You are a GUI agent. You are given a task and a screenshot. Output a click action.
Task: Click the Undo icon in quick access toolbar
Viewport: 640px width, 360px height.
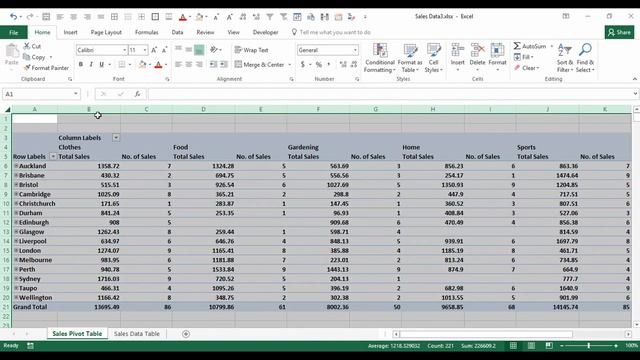[14, 17]
